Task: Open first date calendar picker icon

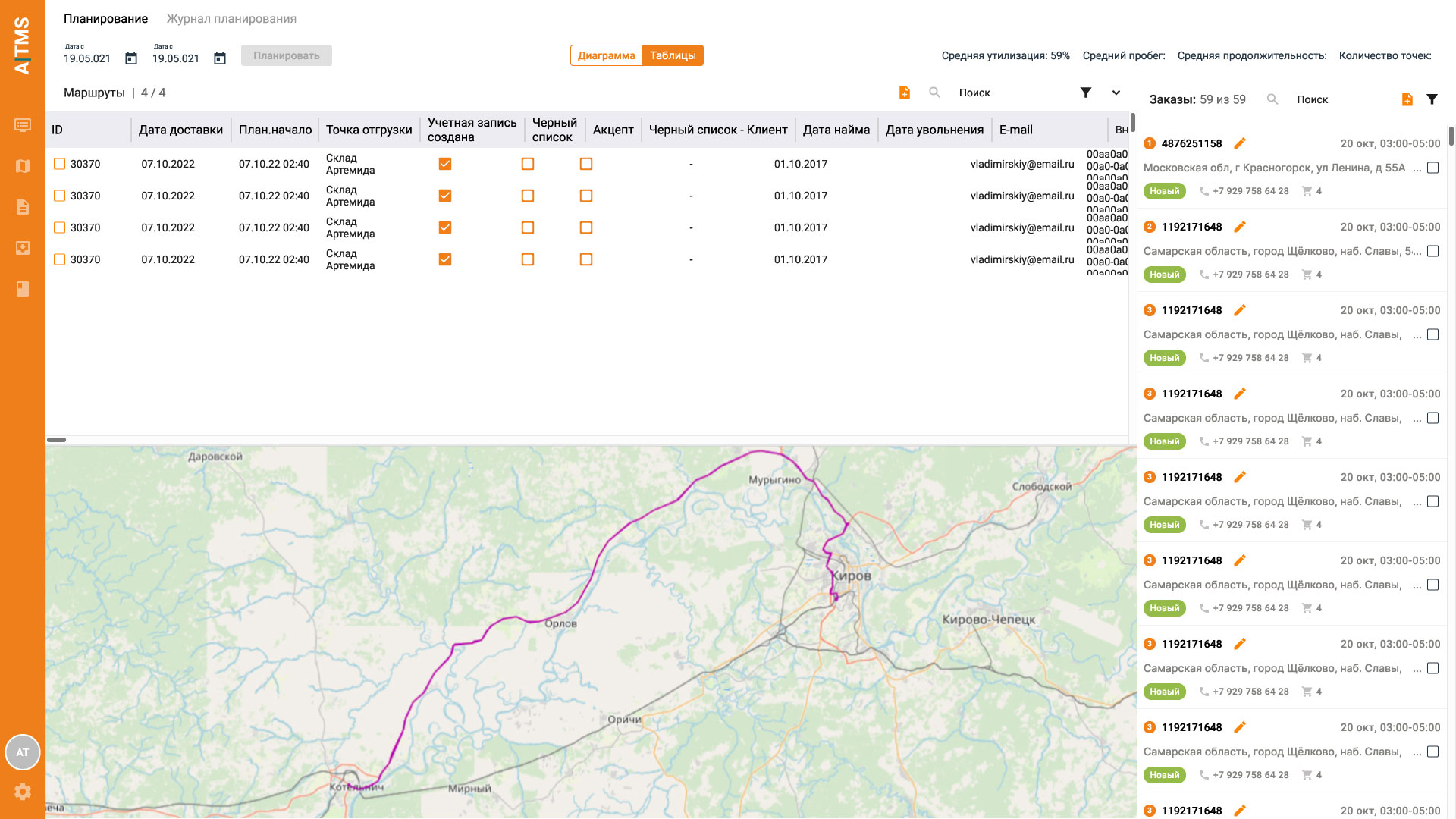Action: (131, 58)
